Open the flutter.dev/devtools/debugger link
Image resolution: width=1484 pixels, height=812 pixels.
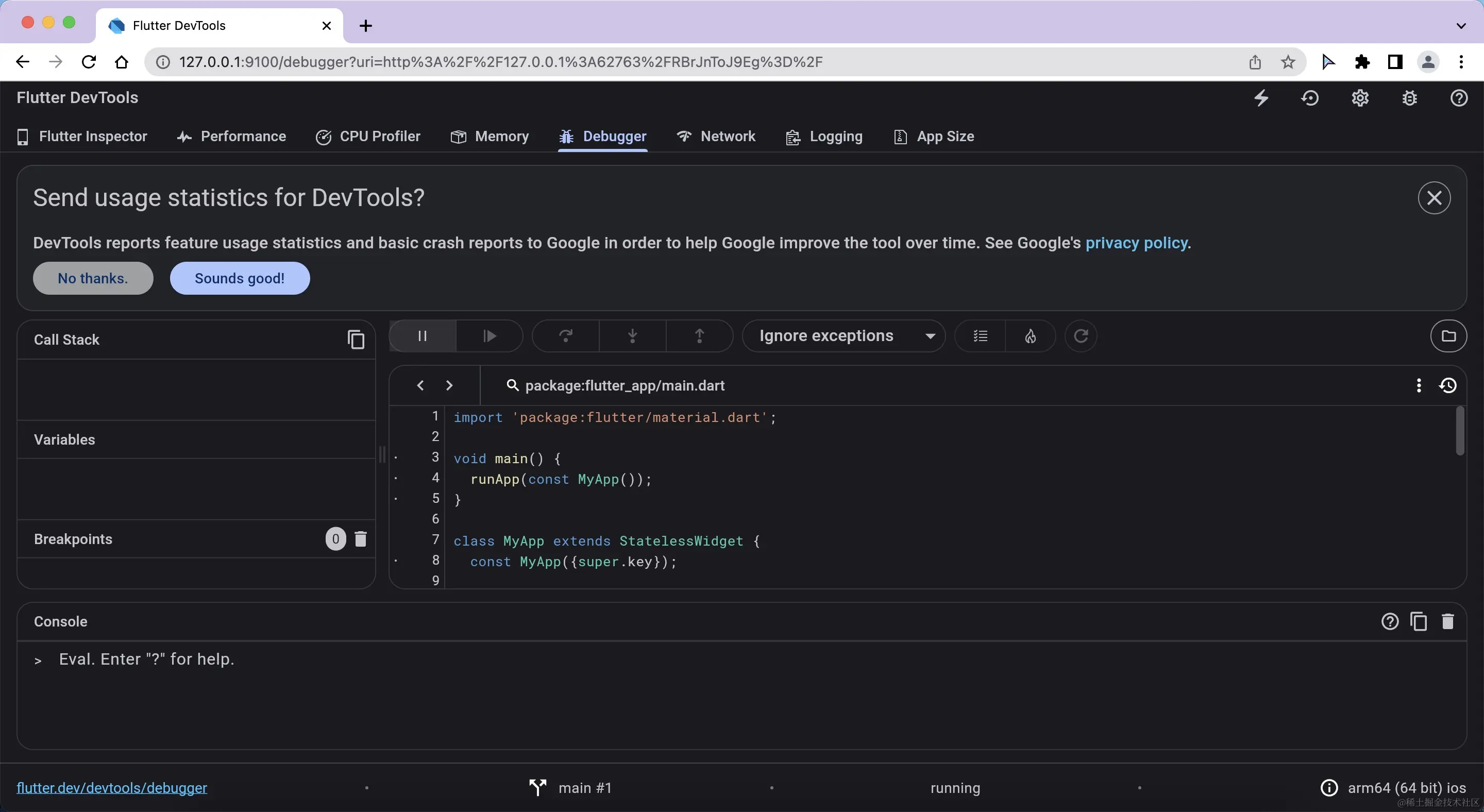click(112, 788)
